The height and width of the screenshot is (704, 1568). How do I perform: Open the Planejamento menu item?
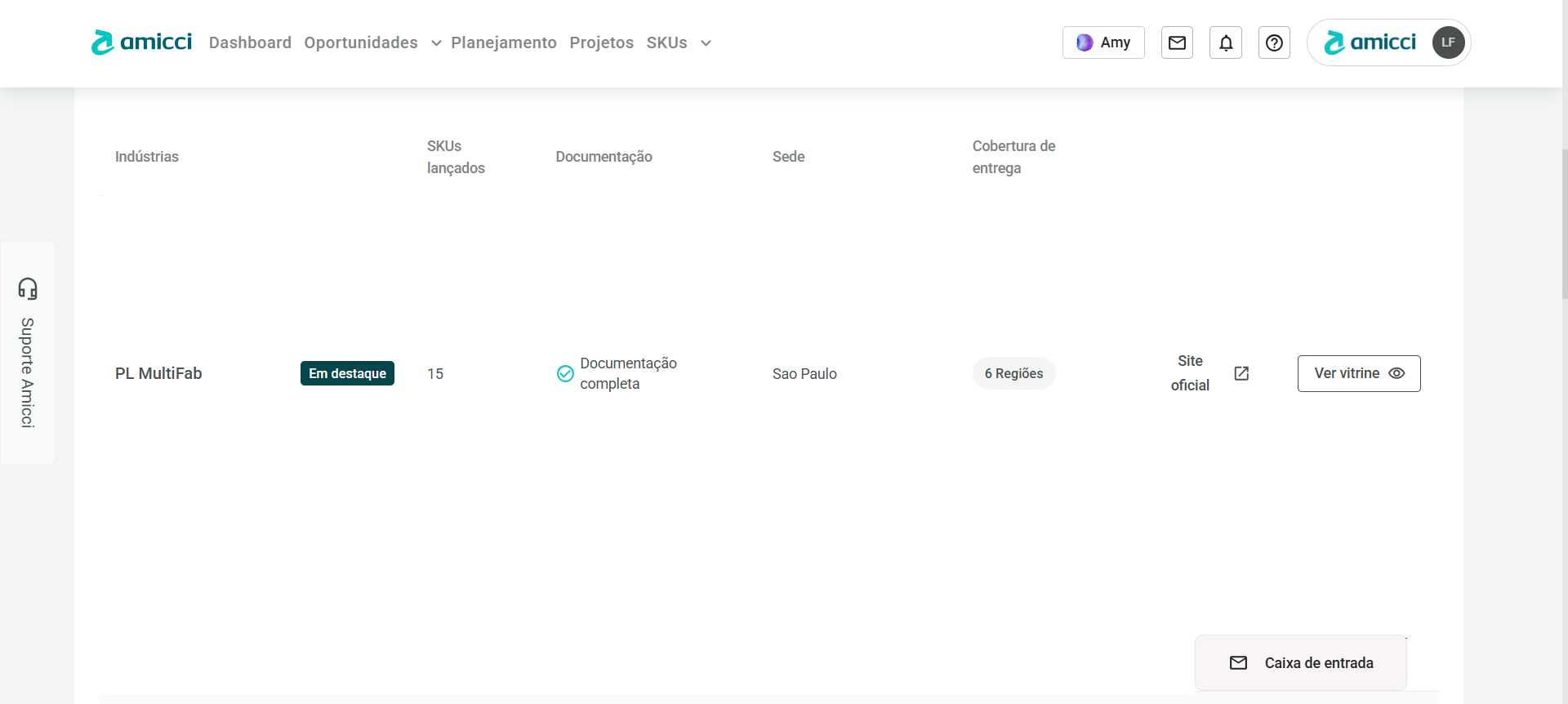504,42
